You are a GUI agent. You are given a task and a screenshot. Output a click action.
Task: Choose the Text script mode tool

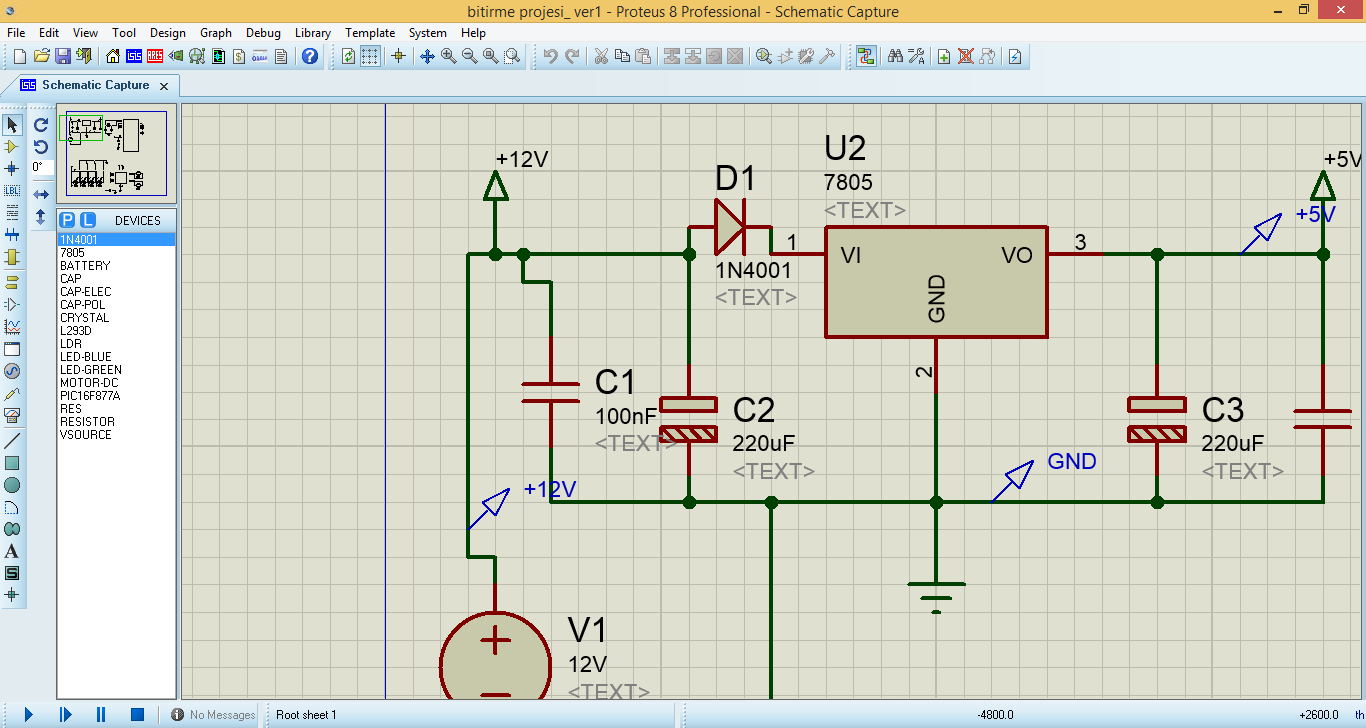click(12, 212)
